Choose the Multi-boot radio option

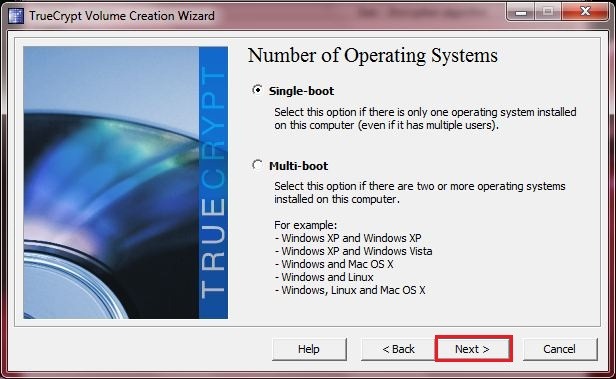click(x=257, y=165)
